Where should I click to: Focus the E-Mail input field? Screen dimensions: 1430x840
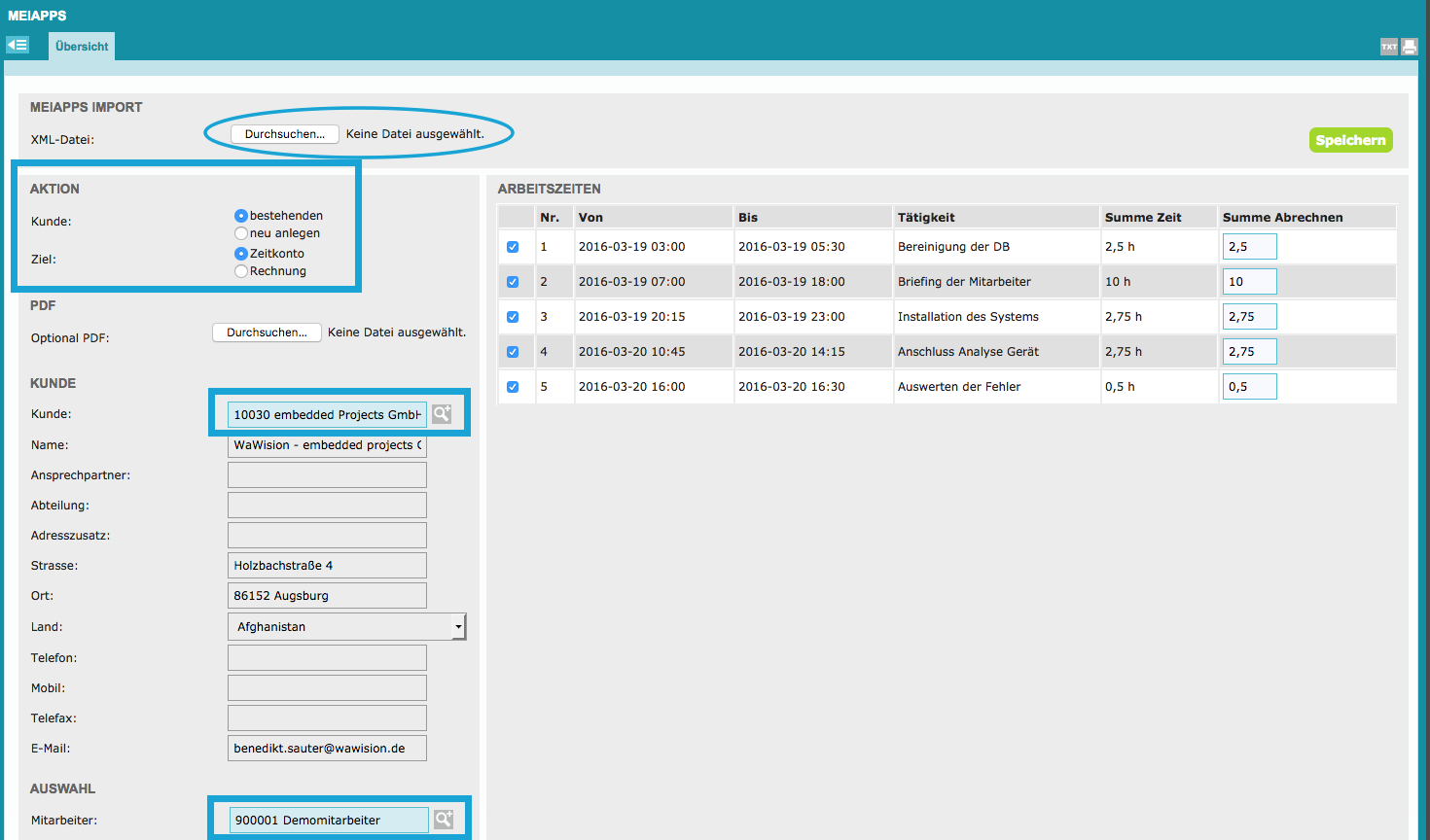tap(327, 749)
